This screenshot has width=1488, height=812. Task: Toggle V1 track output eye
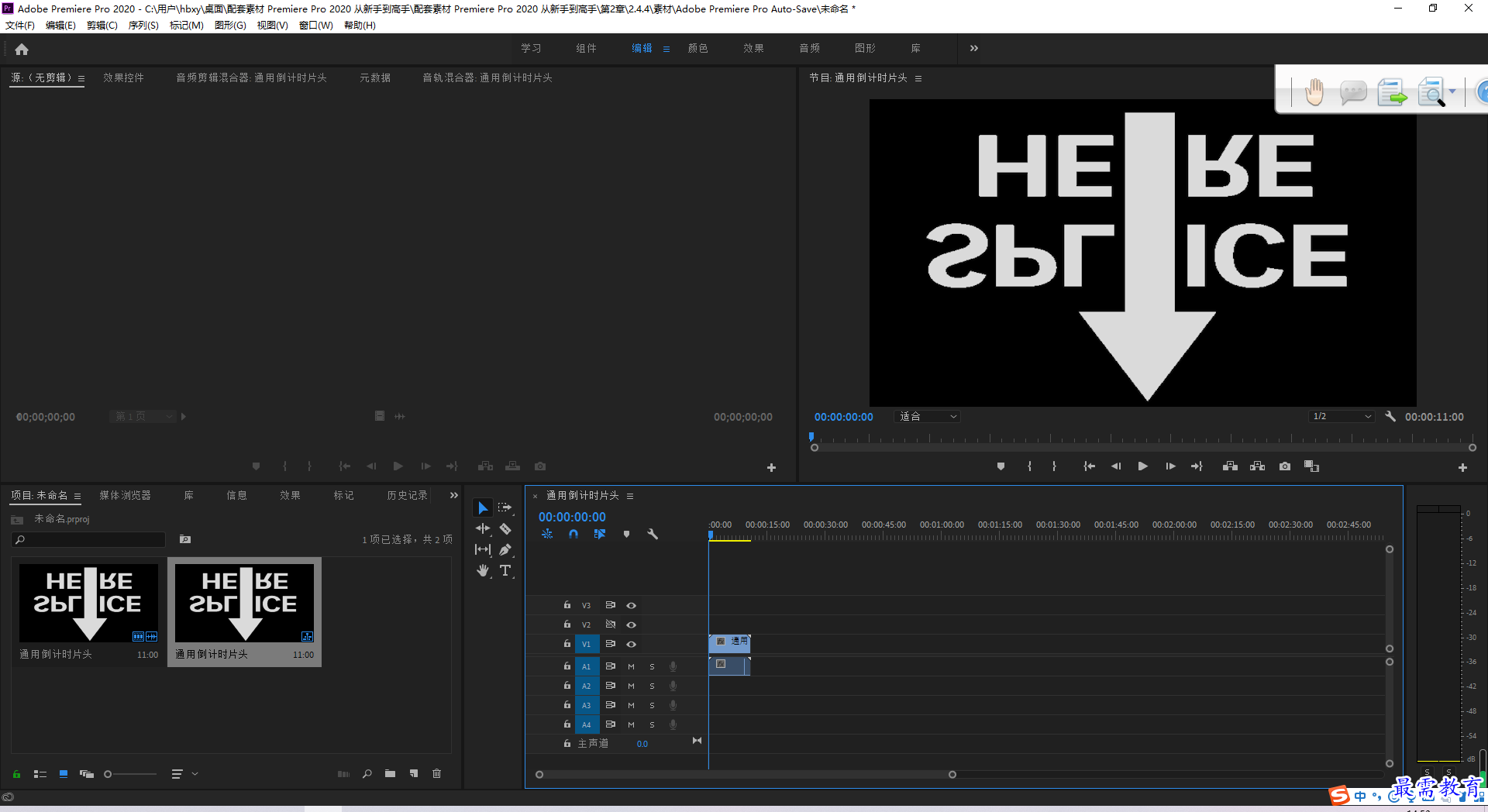coord(631,645)
